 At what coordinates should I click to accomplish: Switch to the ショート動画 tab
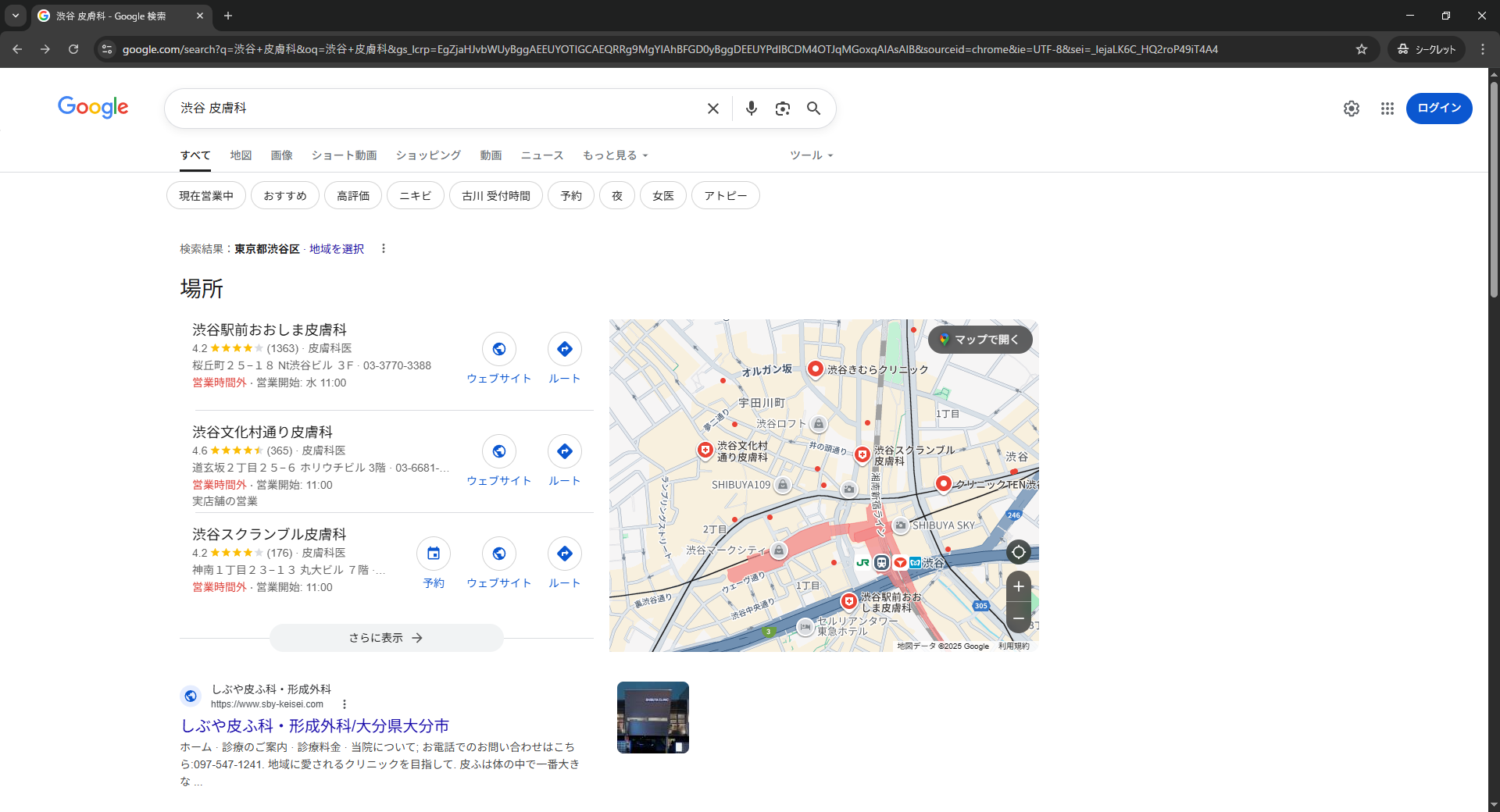345,155
